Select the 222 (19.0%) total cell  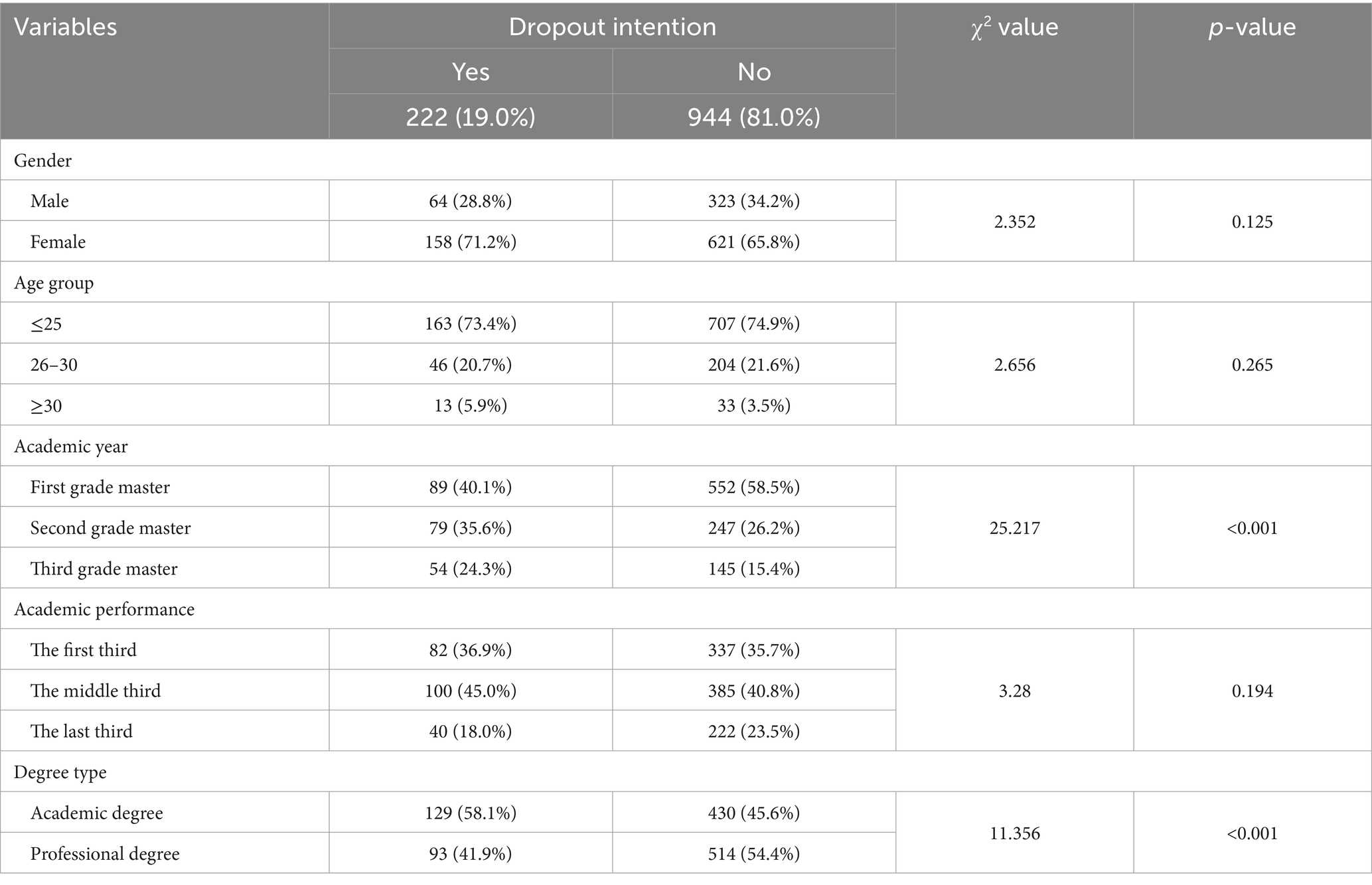coord(471,117)
